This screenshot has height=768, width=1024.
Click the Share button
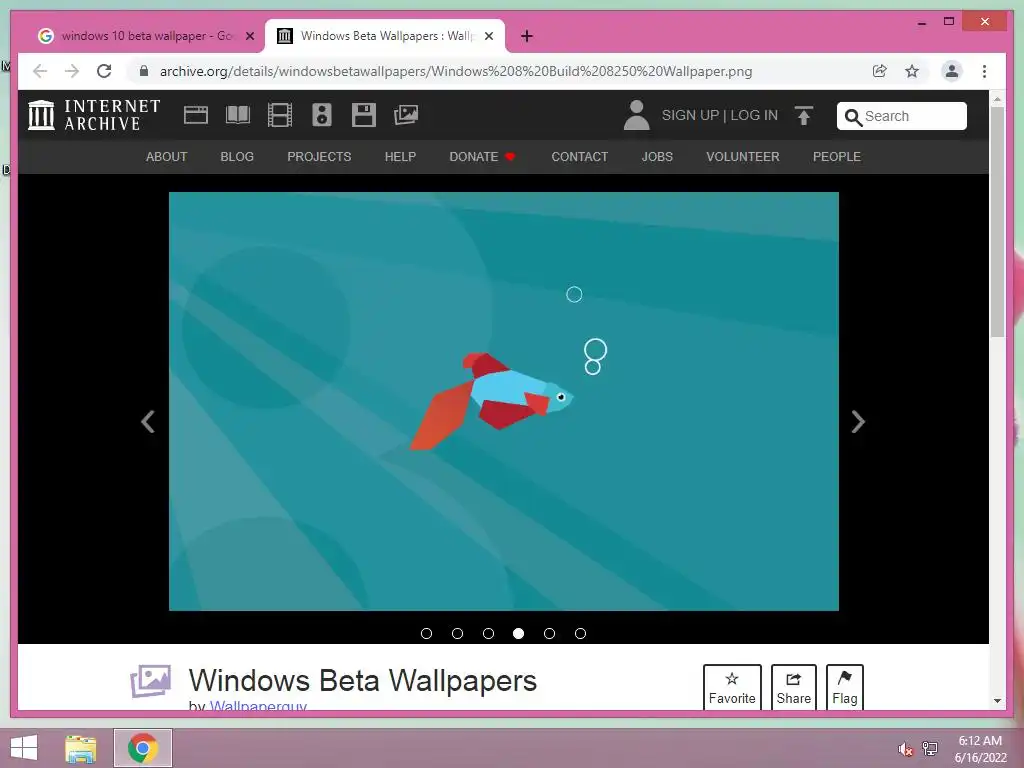793,687
